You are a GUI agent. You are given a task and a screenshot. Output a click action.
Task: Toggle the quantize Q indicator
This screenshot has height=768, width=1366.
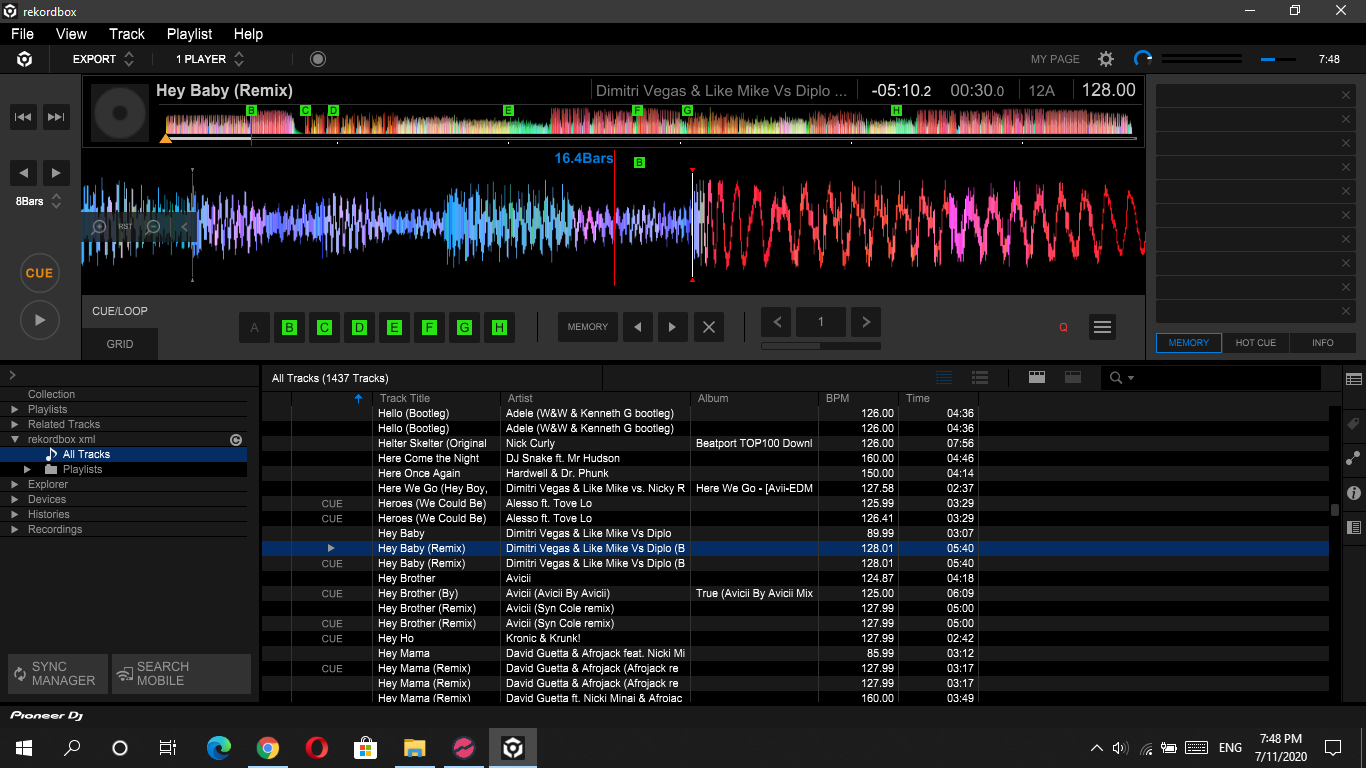1063,327
